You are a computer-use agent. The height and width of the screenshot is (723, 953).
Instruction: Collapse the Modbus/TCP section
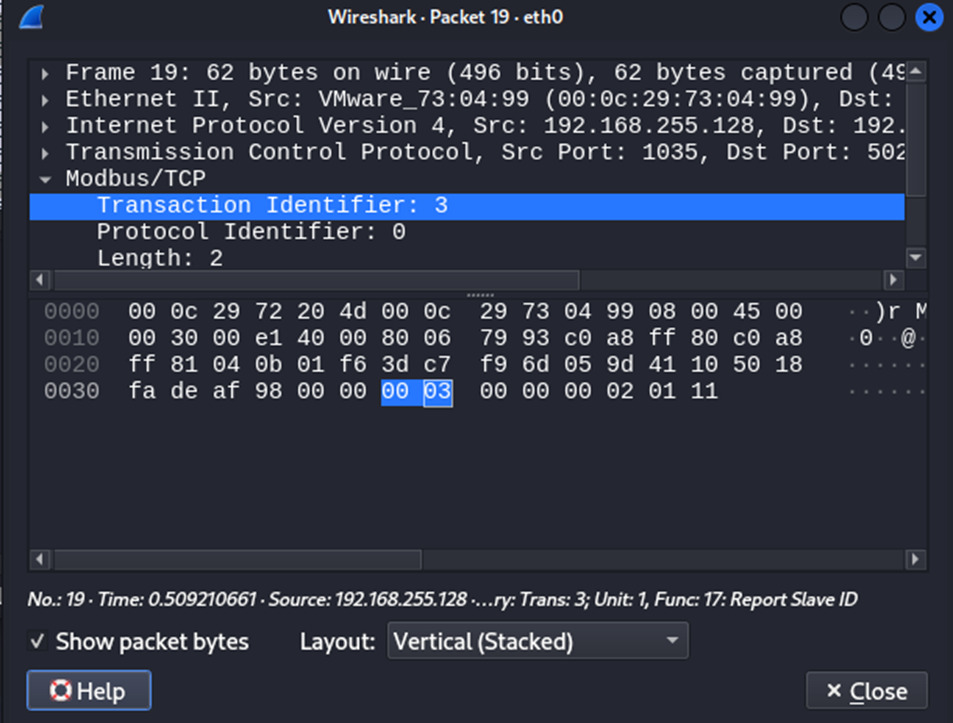[45, 178]
